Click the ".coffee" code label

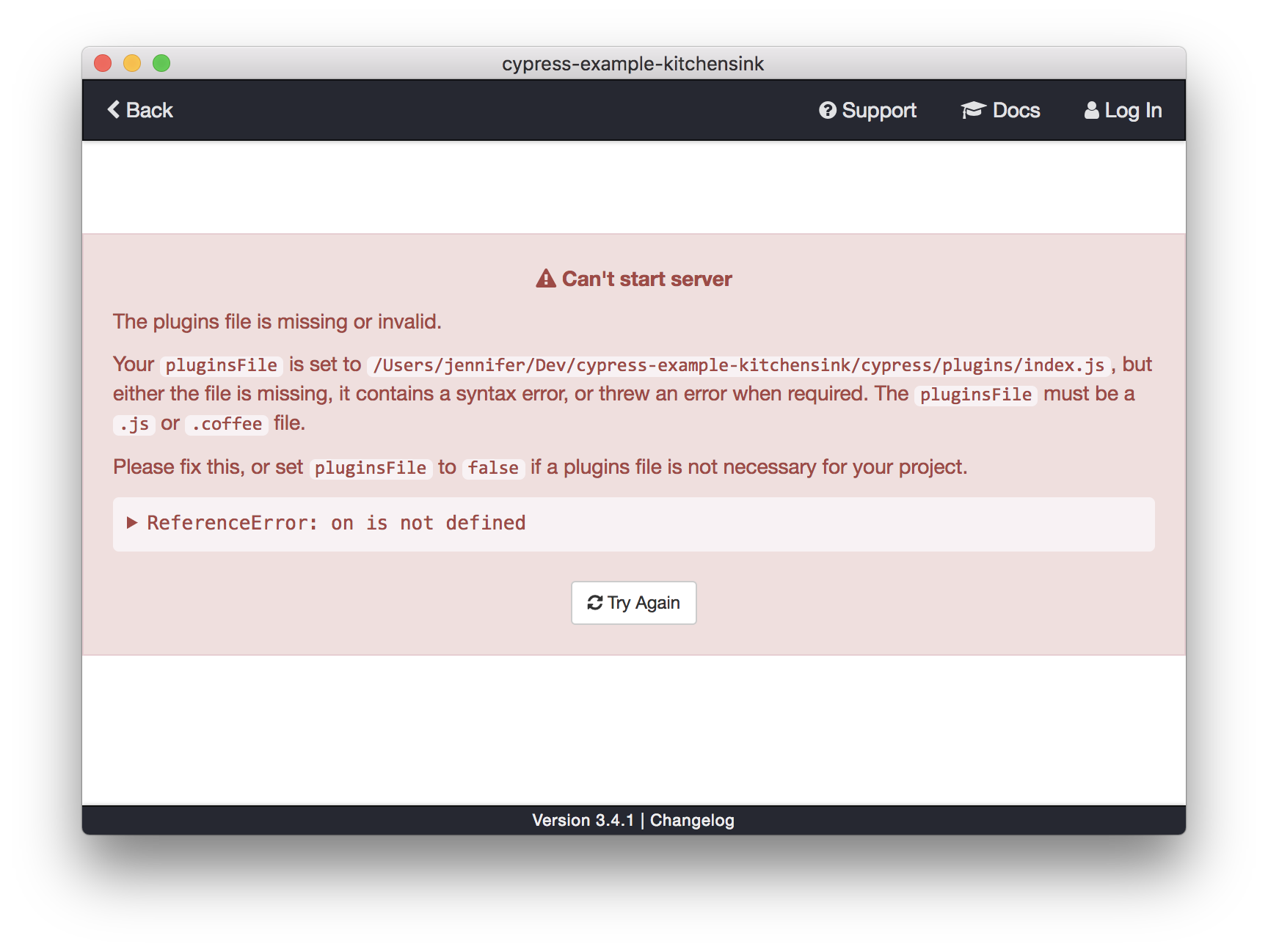pos(227,424)
